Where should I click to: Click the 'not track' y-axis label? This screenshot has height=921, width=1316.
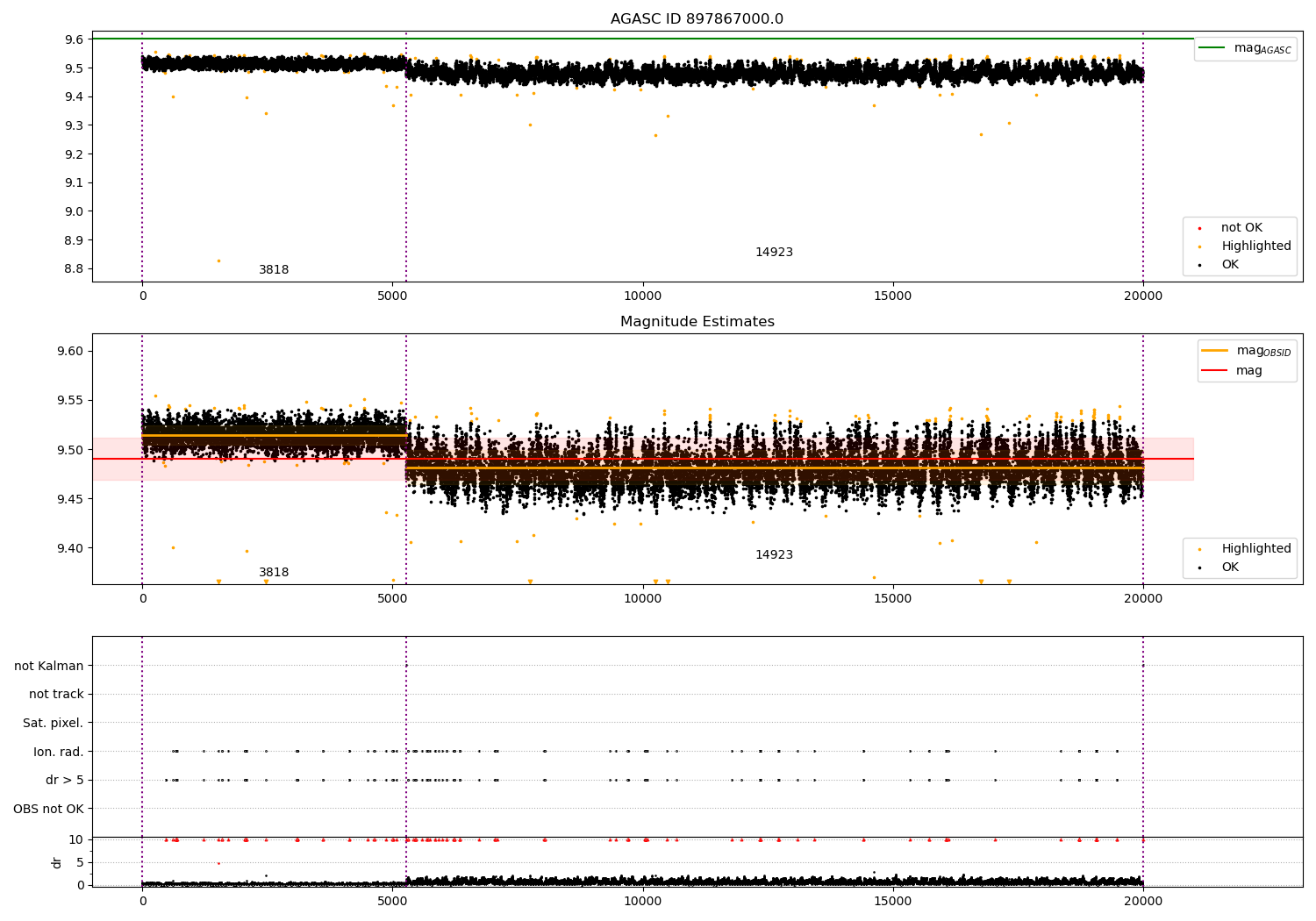click(x=56, y=695)
